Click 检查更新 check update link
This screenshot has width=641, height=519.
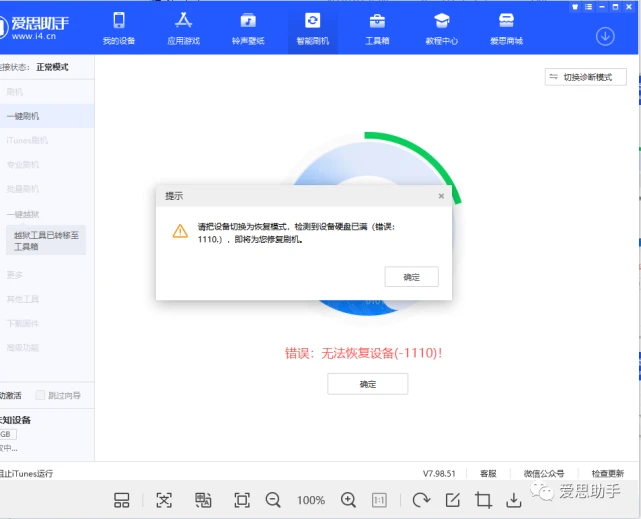(x=607, y=473)
